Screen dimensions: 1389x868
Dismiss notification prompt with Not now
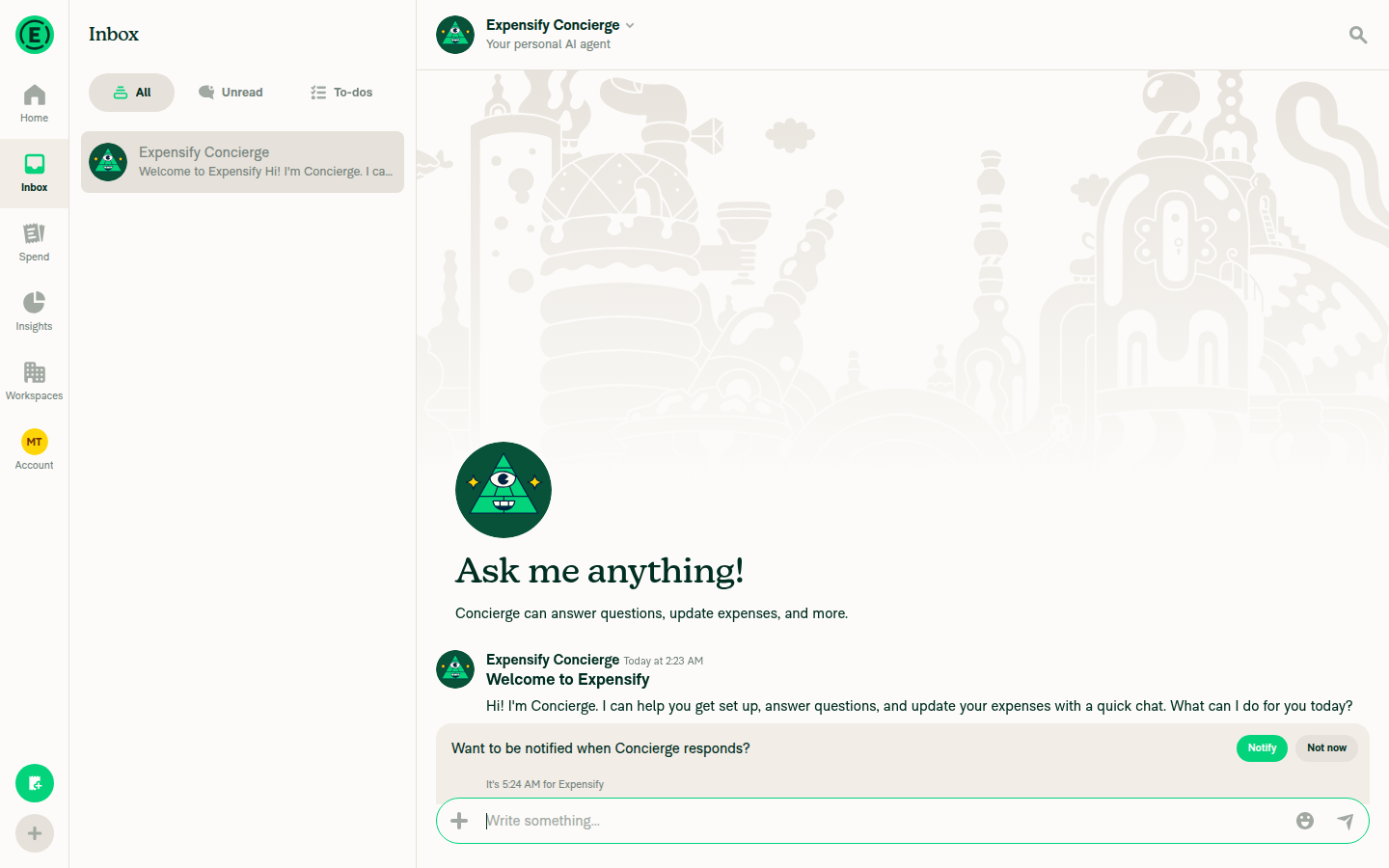(x=1326, y=748)
